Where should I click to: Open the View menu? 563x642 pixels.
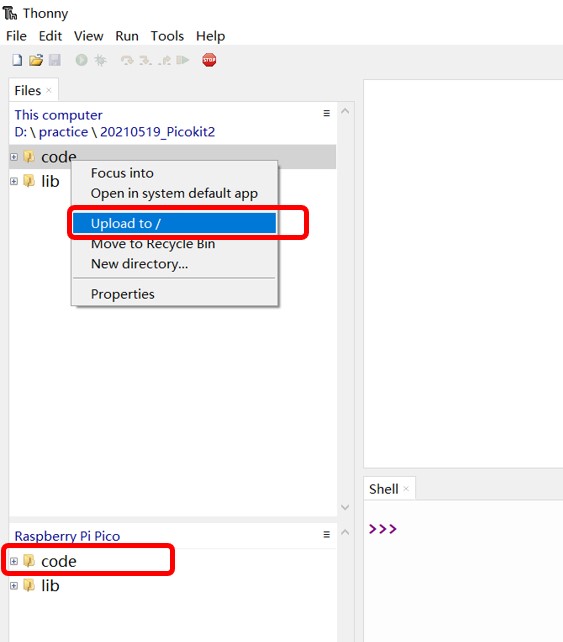coord(88,36)
